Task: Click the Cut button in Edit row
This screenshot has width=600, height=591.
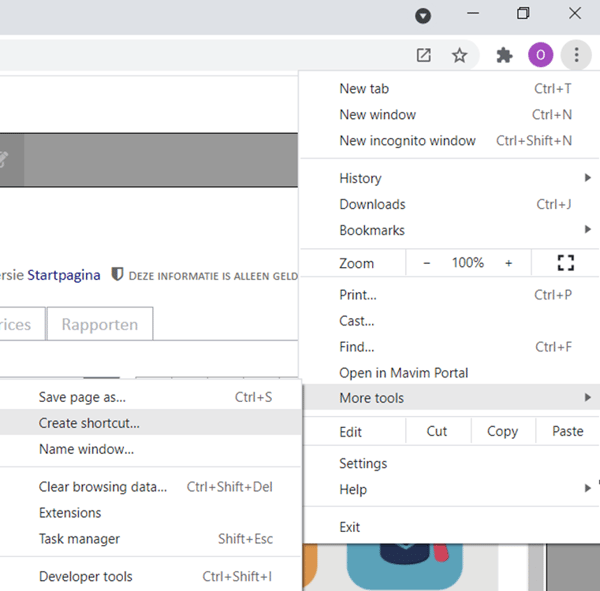Action: click(x=437, y=431)
